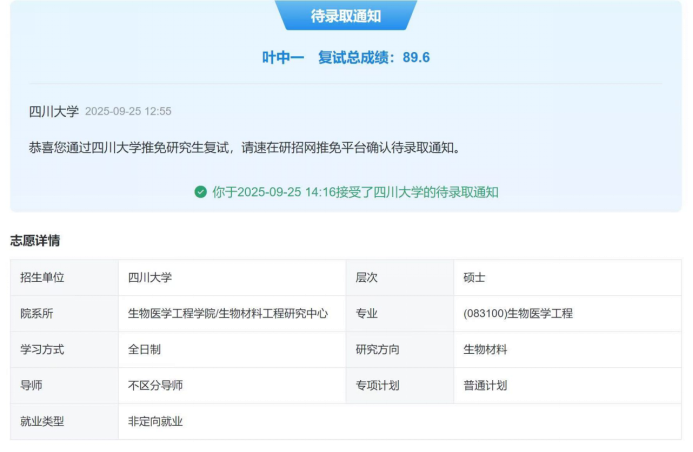The height and width of the screenshot is (452, 693).
Task: Click the (083100)生物医学工程 value cell
Action: pyautogui.click(x=567, y=314)
